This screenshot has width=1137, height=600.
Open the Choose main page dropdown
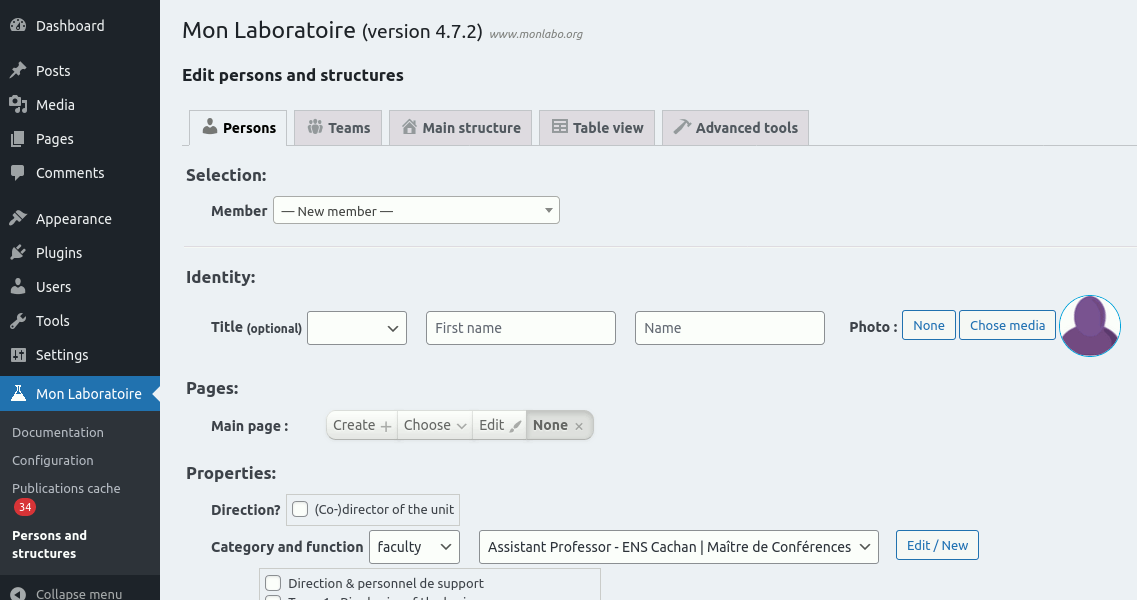coord(434,425)
